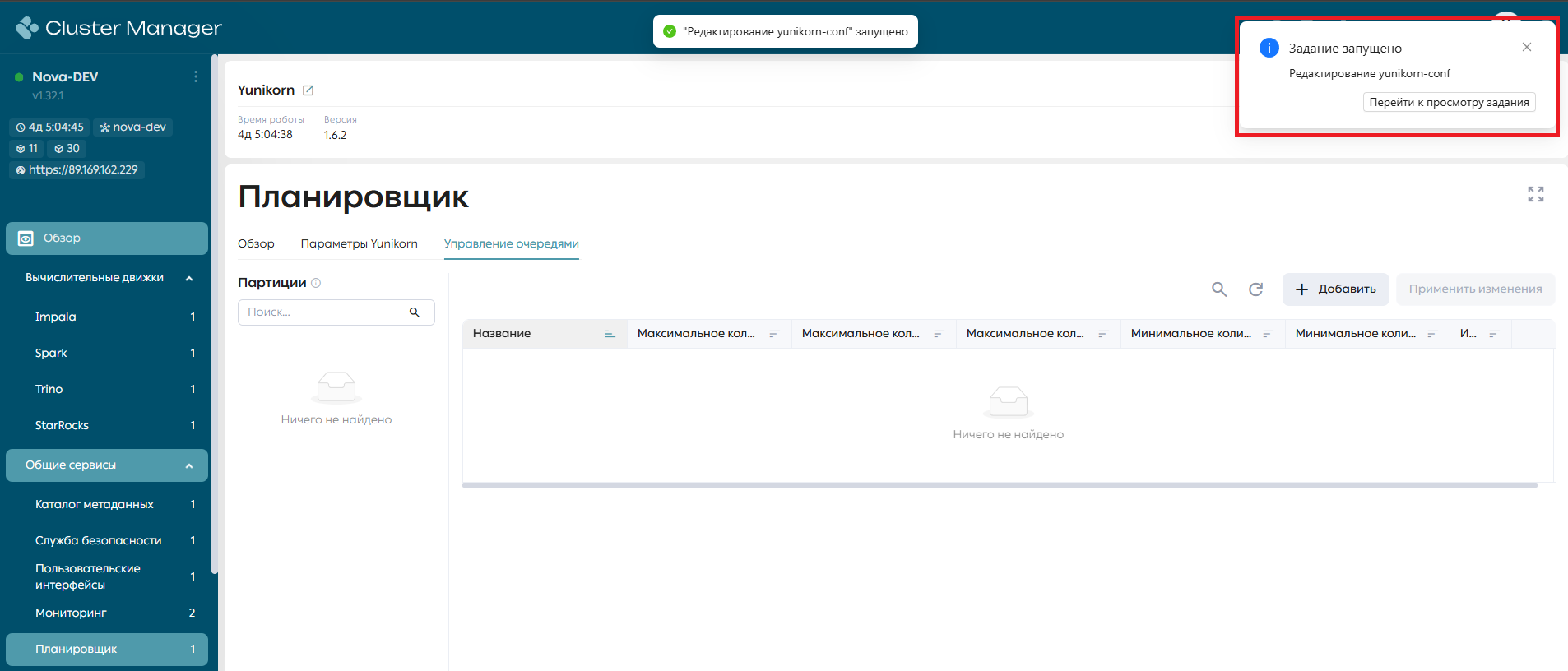The width and height of the screenshot is (1568, 671).
Task: Click the badge showing 11
Action: 27,149
